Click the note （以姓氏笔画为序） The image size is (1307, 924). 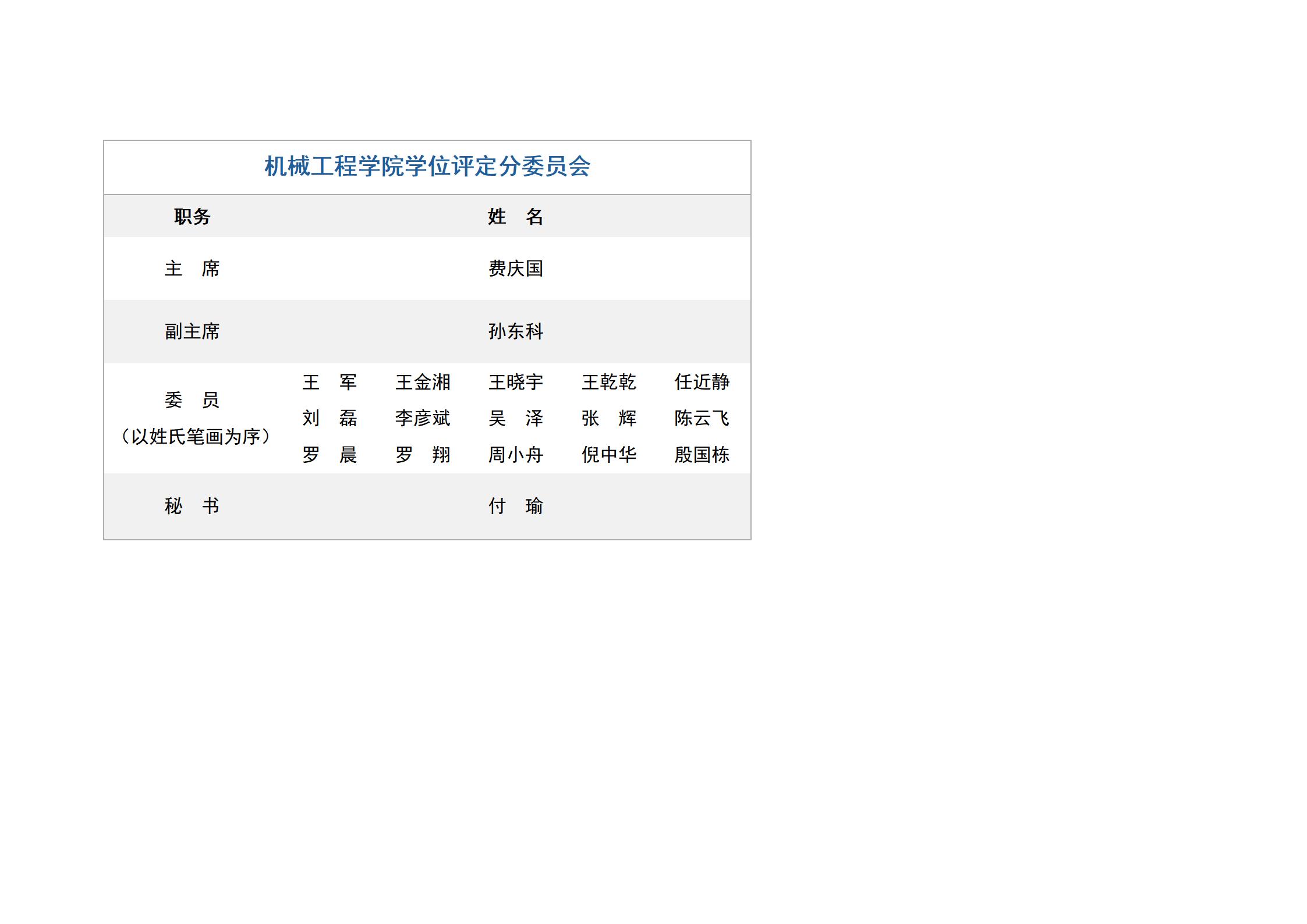[x=196, y=436]
